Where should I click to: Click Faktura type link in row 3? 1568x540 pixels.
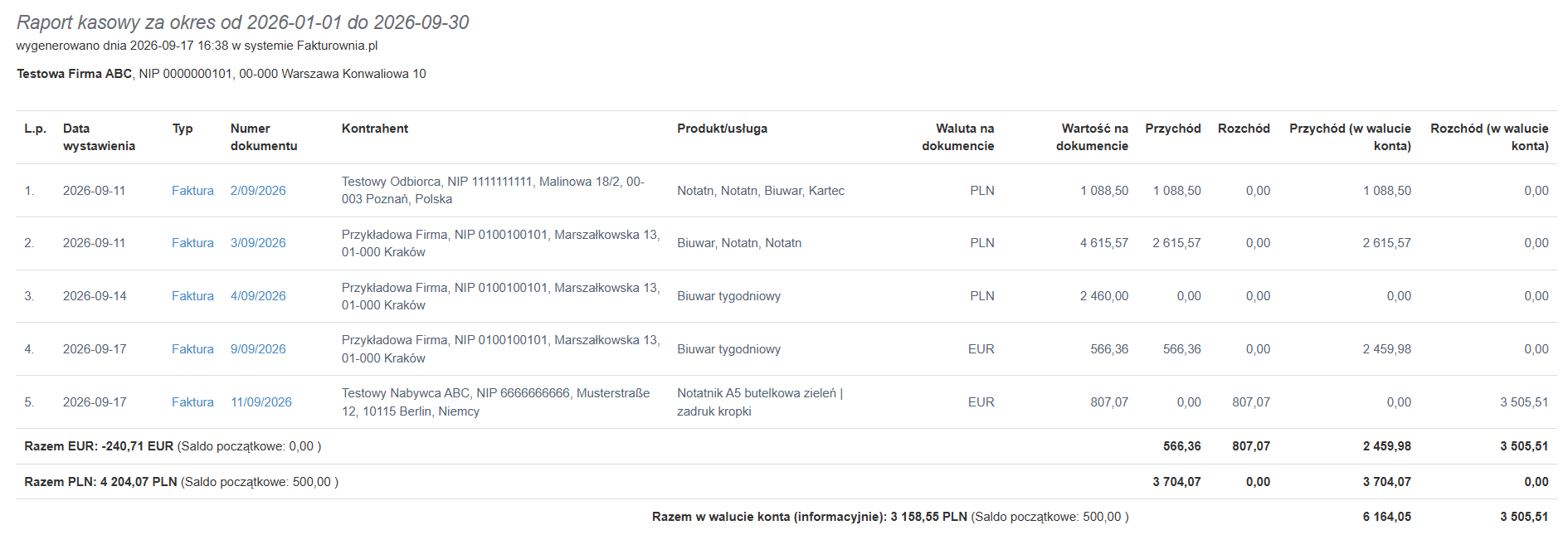[x=192, y=296]
